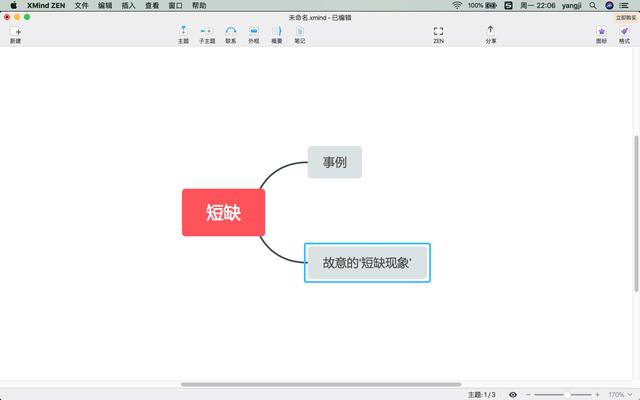Click the New (新建) toolbar icon
Image resolution: width=640 pixels, height=400 pixels.
[x=16, y=35]
